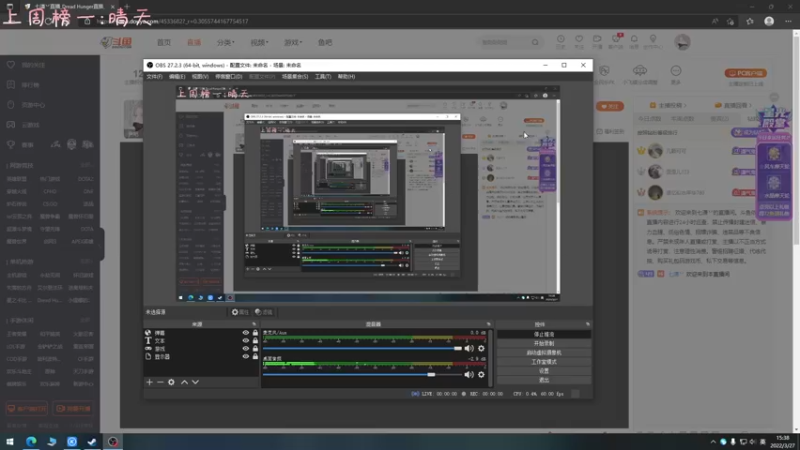Open advanced audio gear for 麦克风/Aux

click(x=481, y=348)
